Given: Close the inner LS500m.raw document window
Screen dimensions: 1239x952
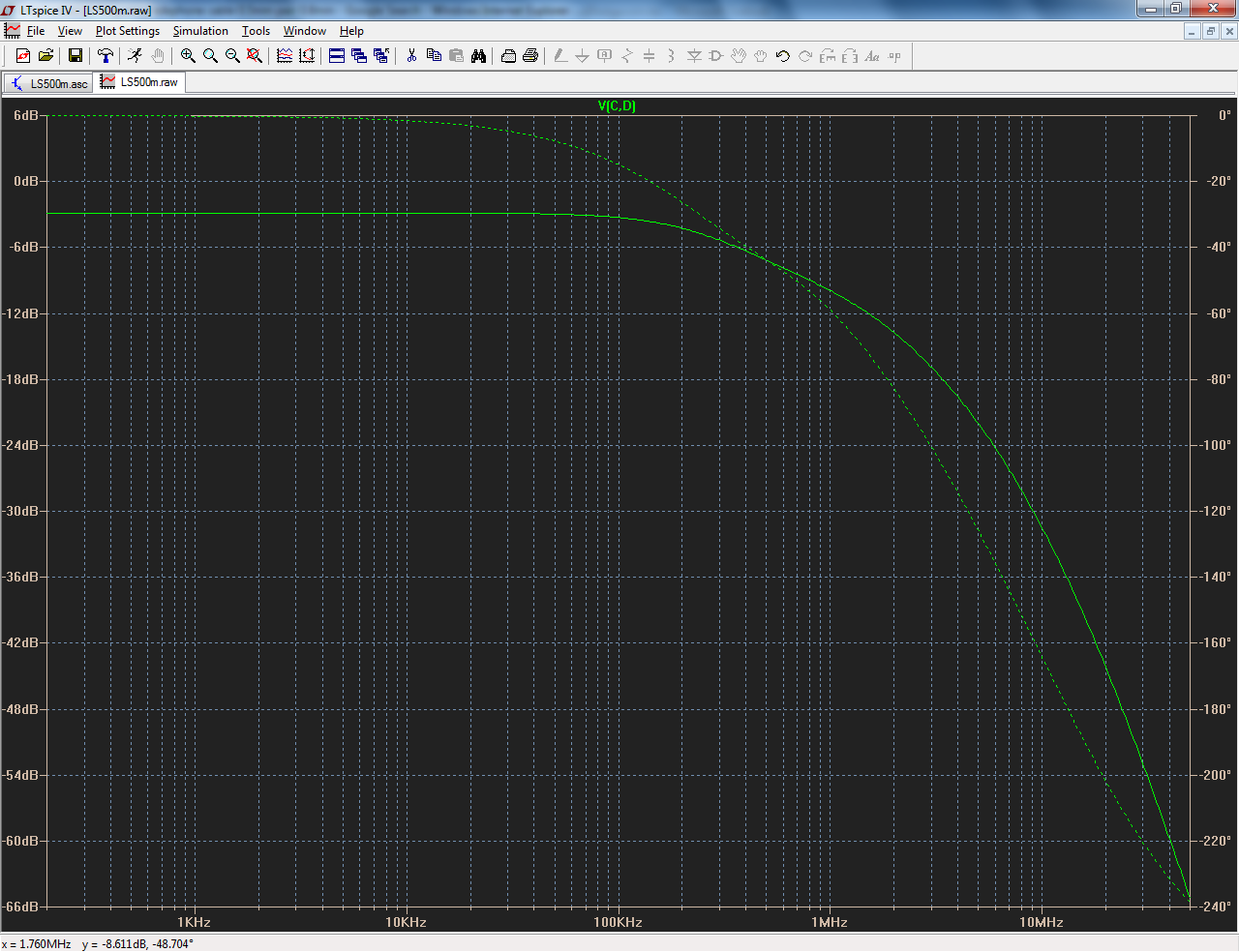Looking at the screenshot, I should [1229, 31].
